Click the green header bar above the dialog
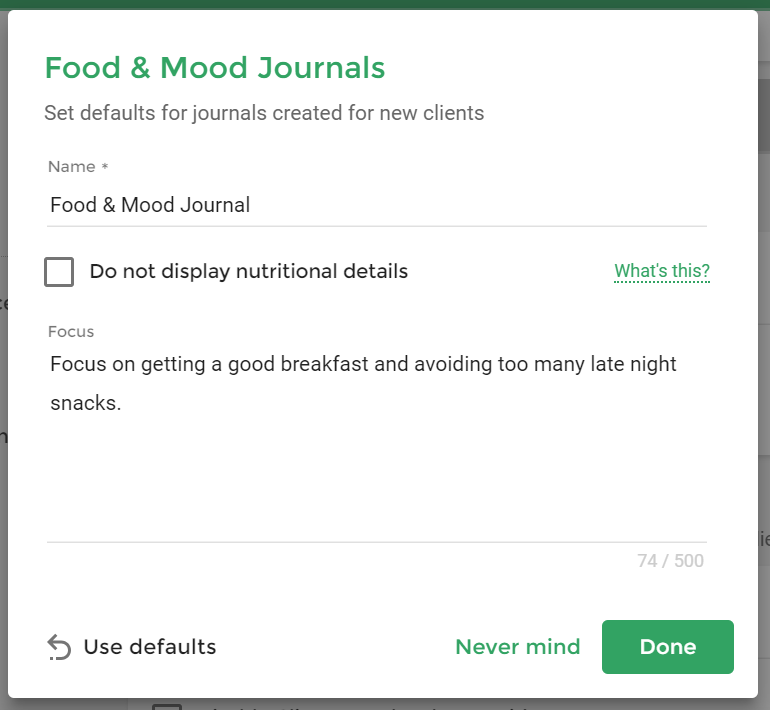Screen dimensions: 770x710 pos(385,4)
